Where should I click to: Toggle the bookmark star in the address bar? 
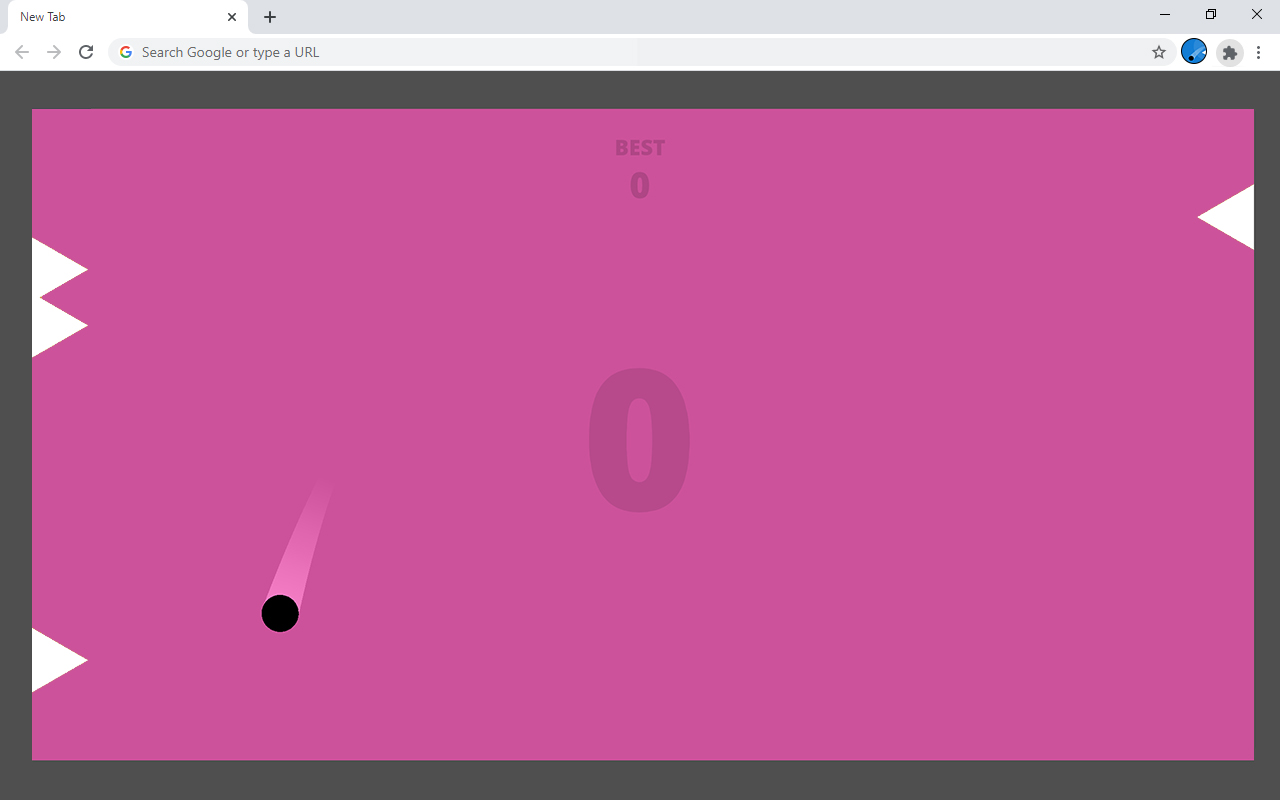(1158, 52)
